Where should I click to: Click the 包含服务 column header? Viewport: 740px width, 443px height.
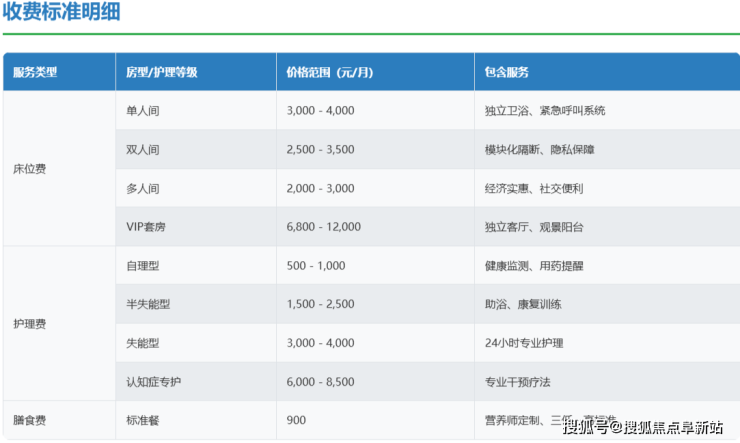pos(507,72)
